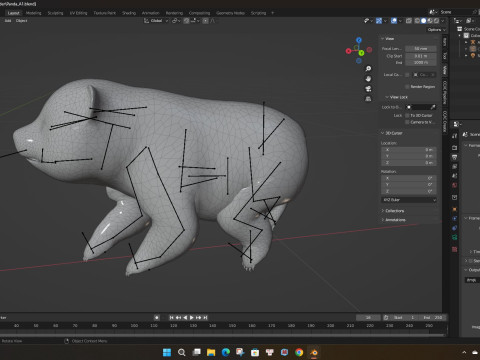Image resolution: width=480 pixels, height=360 pixels.
Task: Open the orange Object properties tab icon
Action: point(455,209)
